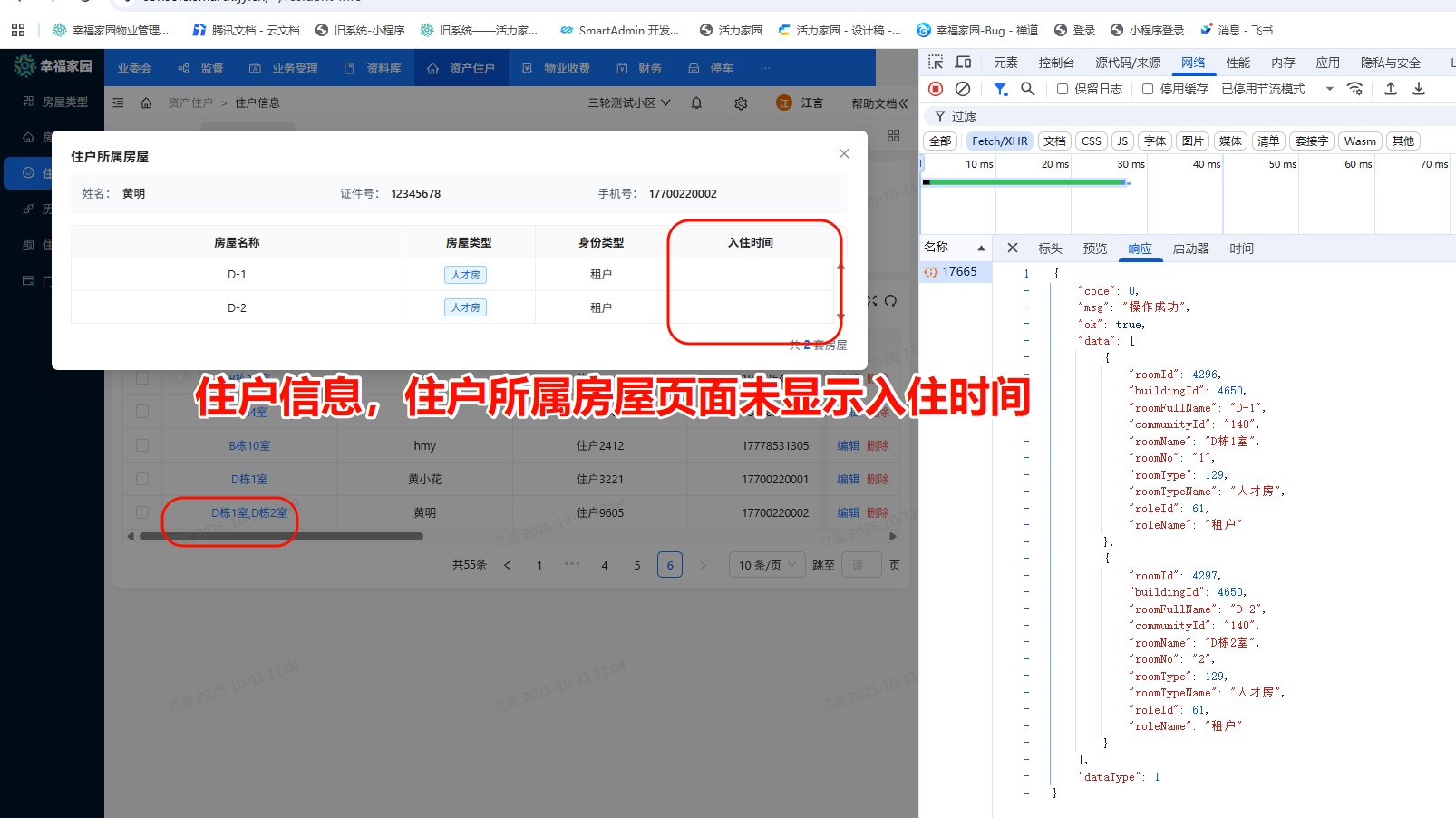Check the row checkbox for D栋1室
This screenshot has width=1456, height=818.
coord(141,479)
